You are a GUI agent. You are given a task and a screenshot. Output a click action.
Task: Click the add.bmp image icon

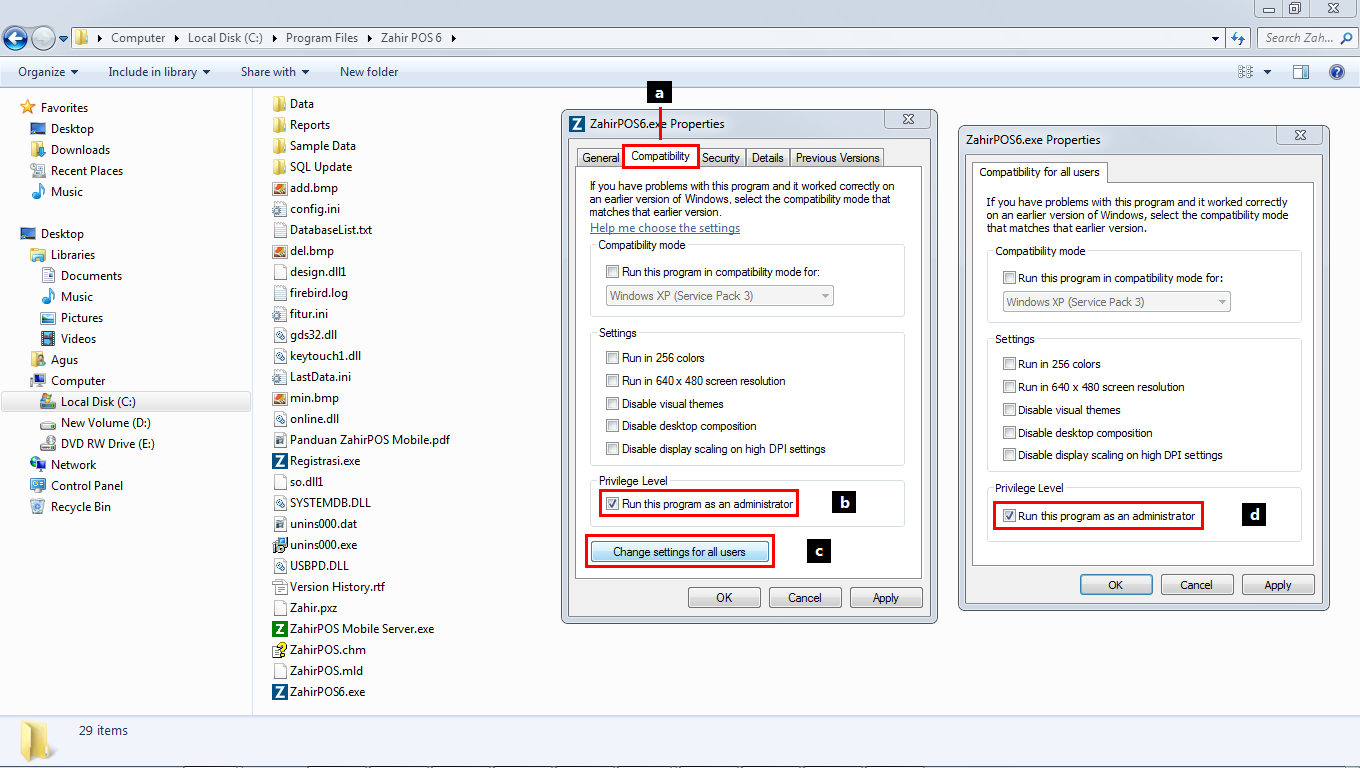tap(280, 188)
